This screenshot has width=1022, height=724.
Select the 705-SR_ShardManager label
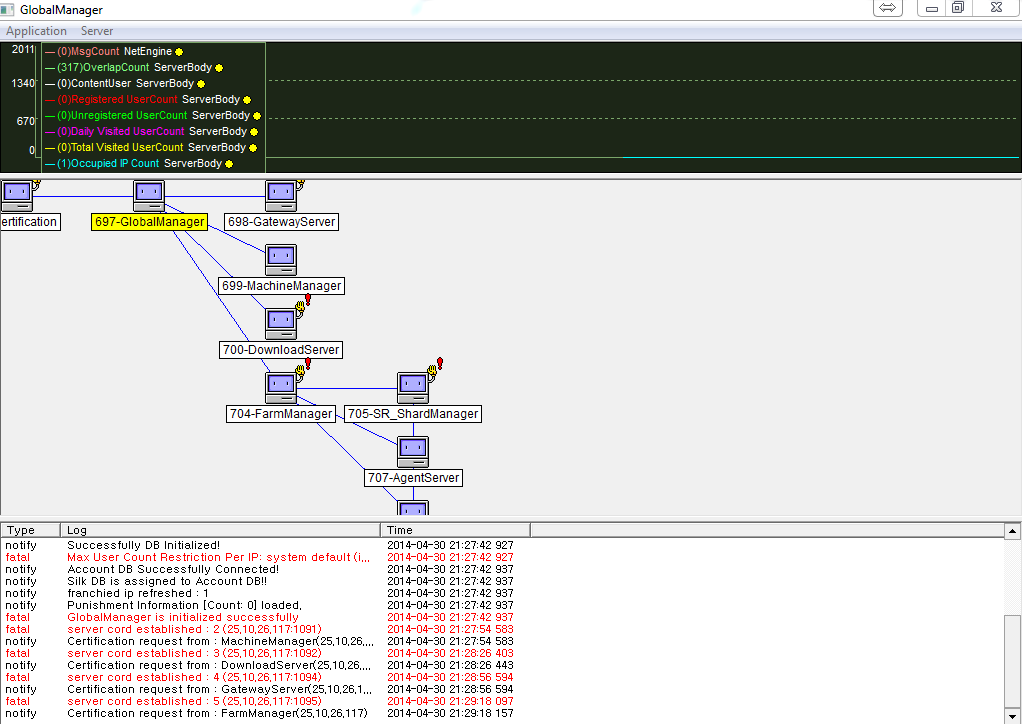click(x=413, y=414)
